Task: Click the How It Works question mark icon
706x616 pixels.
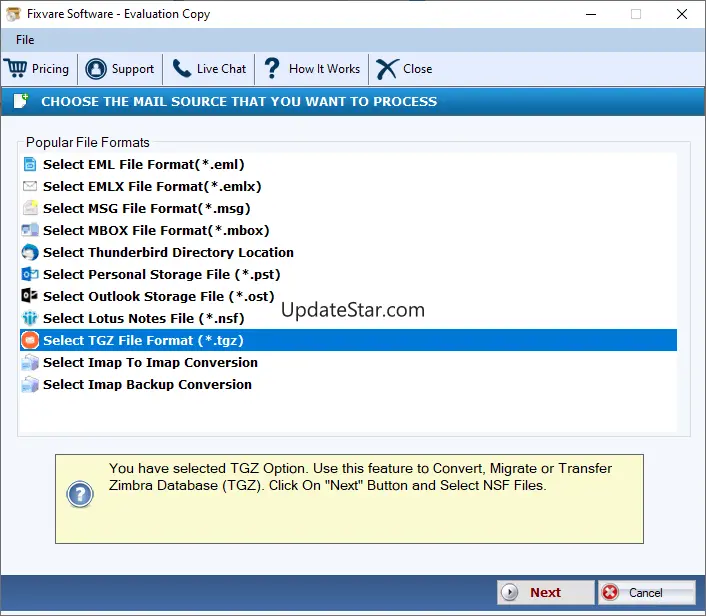Action: [x=272, y=68]
